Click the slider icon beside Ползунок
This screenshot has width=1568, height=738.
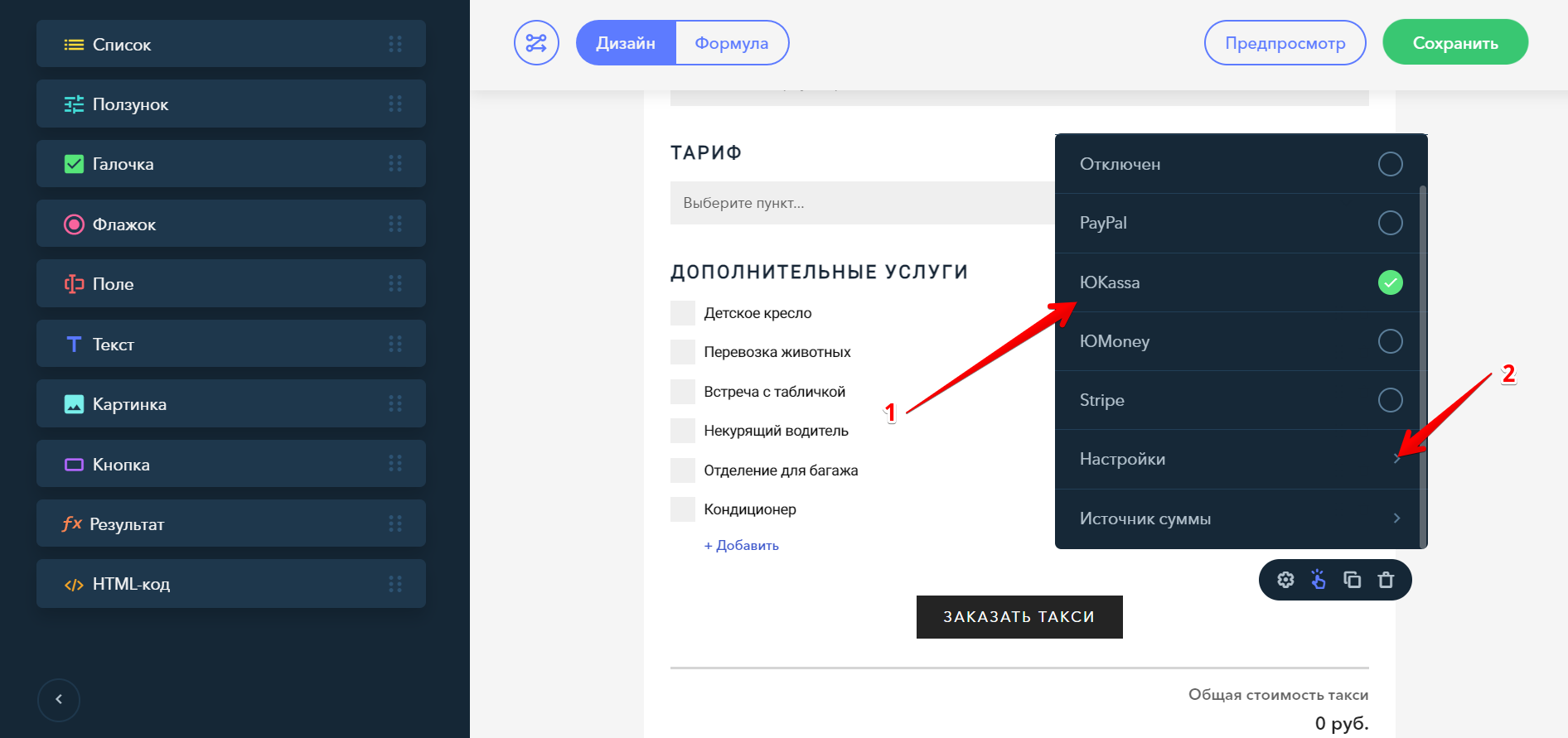click(x=74, y=104)
